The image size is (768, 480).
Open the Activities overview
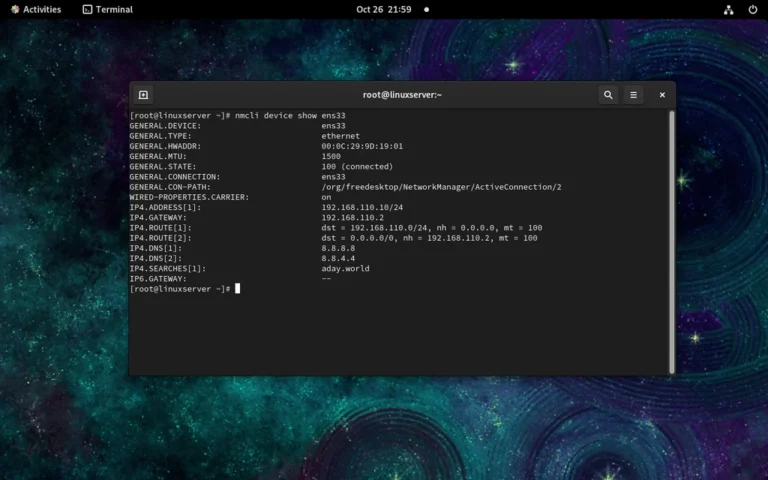pyautogui.click(x=41, y=9)
